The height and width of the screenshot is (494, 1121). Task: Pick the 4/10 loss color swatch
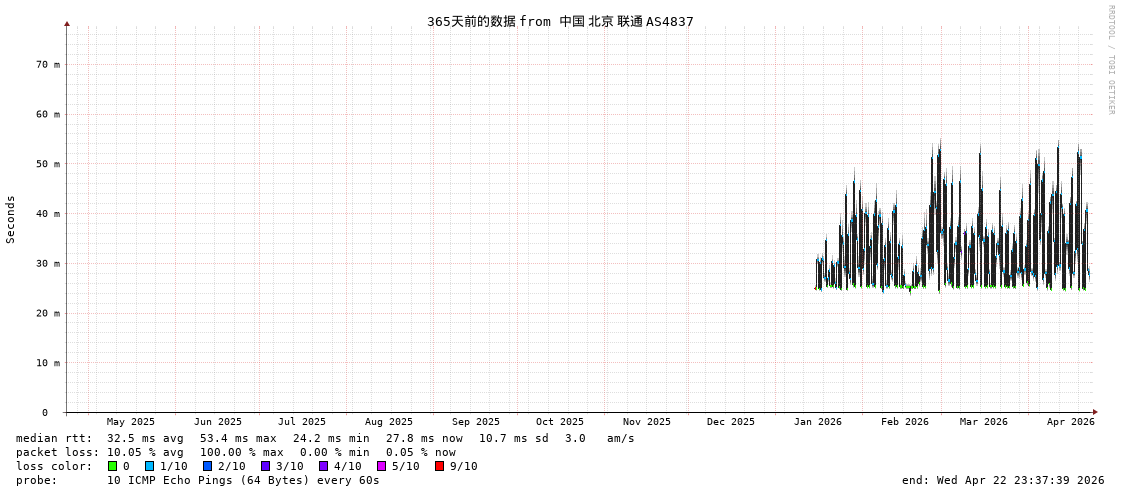(x=323, y=466)
